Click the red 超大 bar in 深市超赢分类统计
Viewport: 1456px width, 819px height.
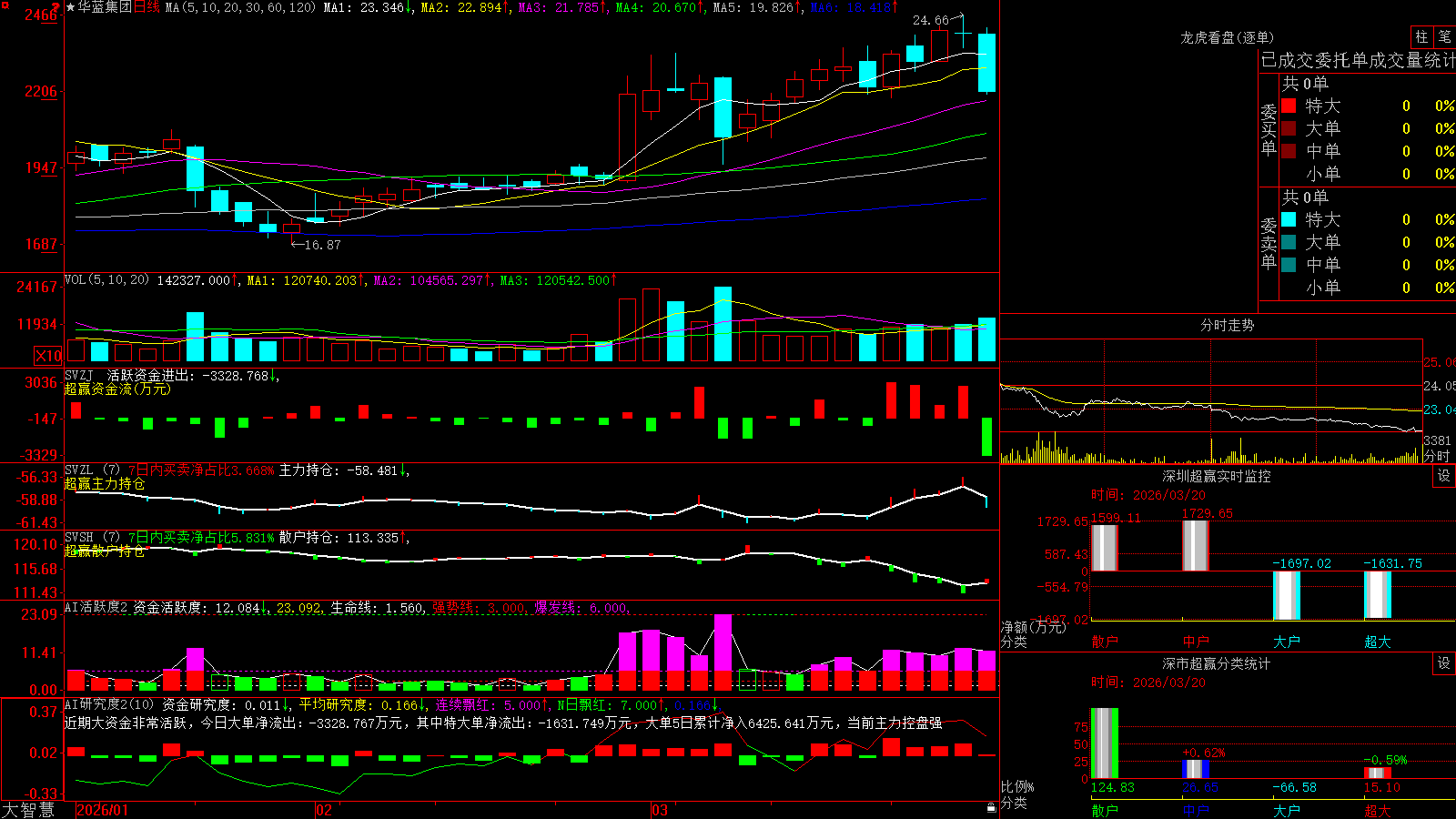tap(1377, 773)
